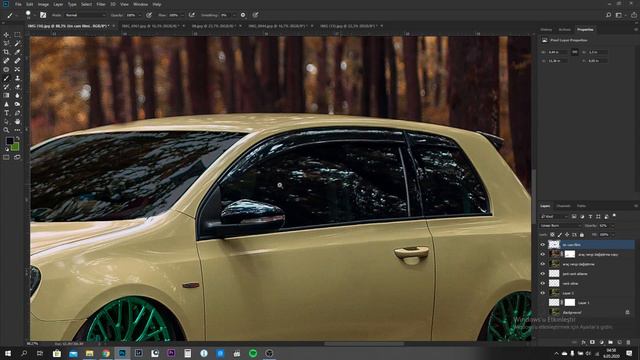Toggle lock transparent pixels

(x=552, y=235)
